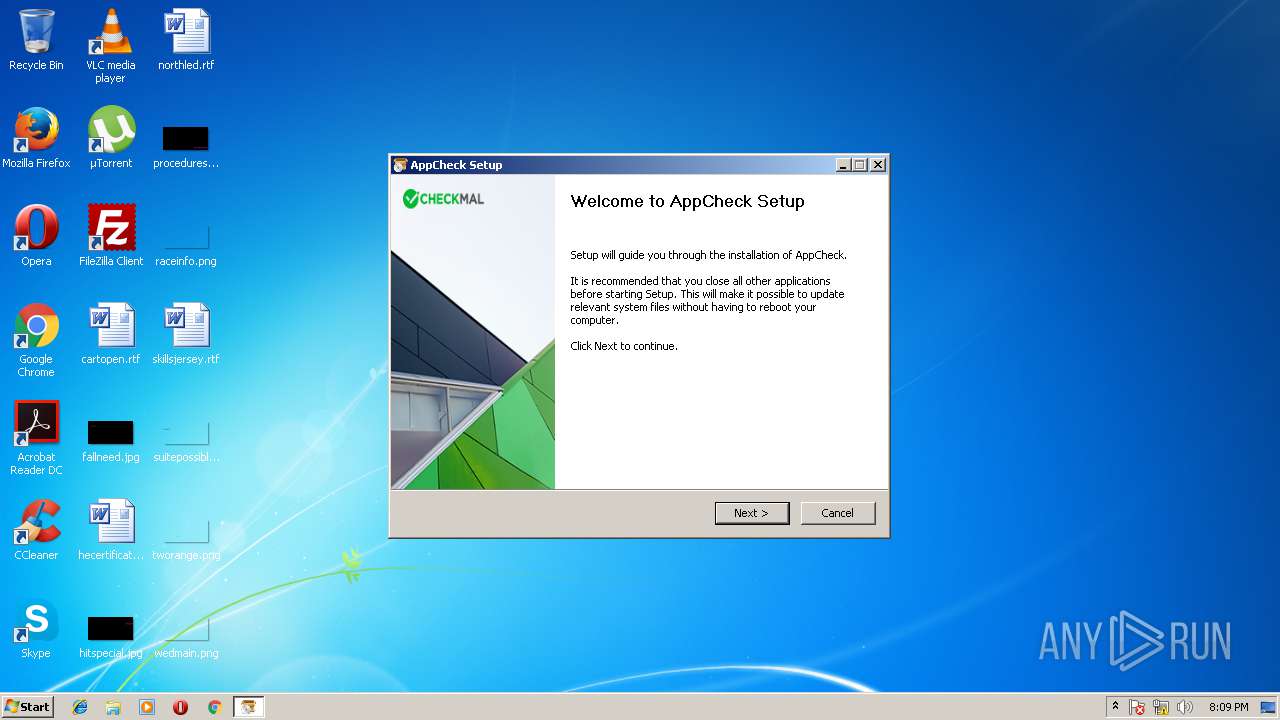The height and width of the screenshot is (720, 1280).
Task: Open media player taskbar icon
Action: coord(147,707)
